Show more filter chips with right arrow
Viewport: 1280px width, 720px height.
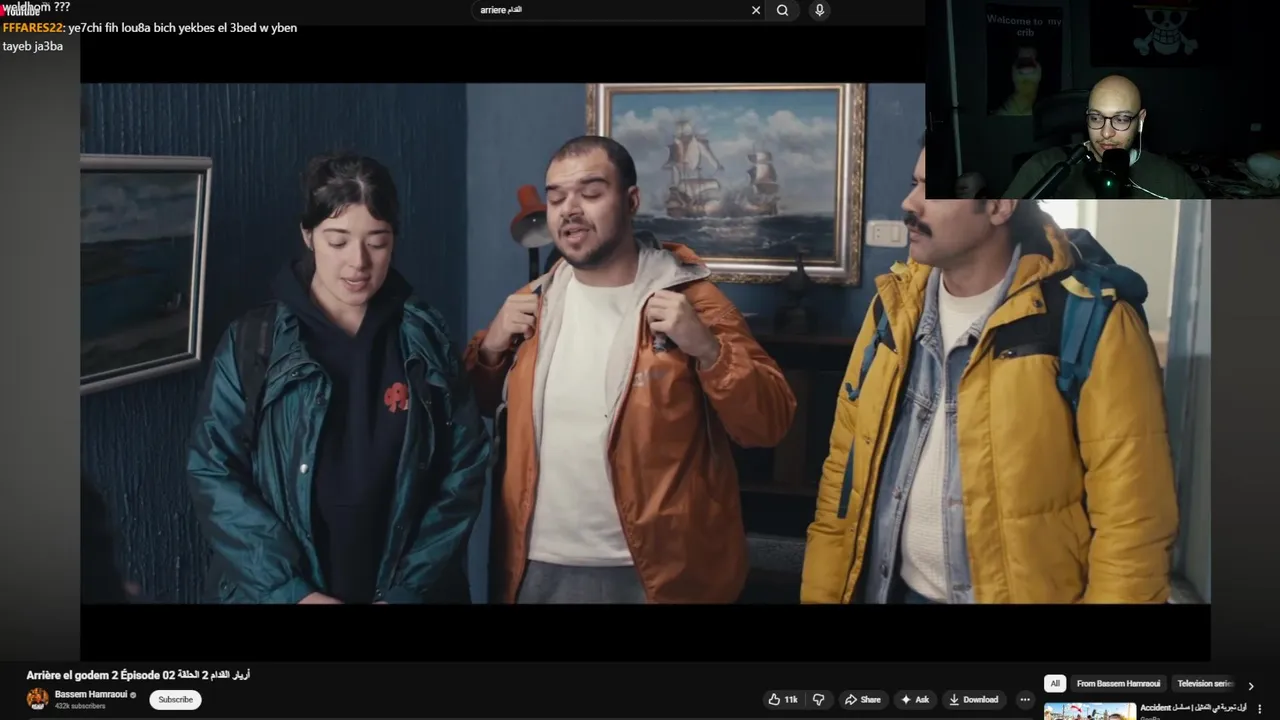pyautogui.click(x=1250, y=686)
